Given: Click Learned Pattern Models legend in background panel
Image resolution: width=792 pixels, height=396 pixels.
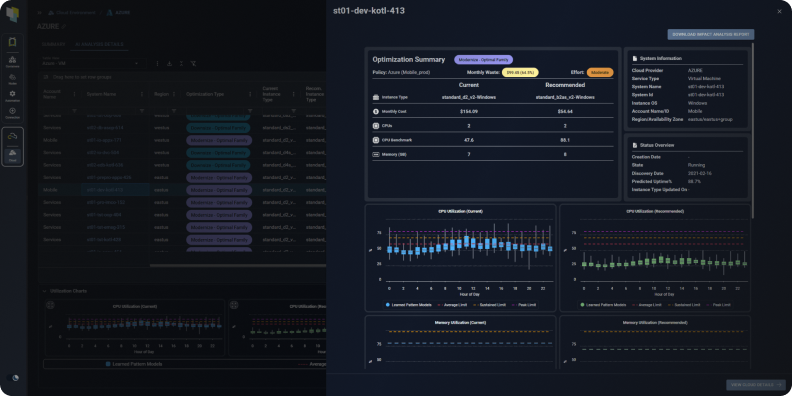Looking at the screenshot, I should pos(134,364).
